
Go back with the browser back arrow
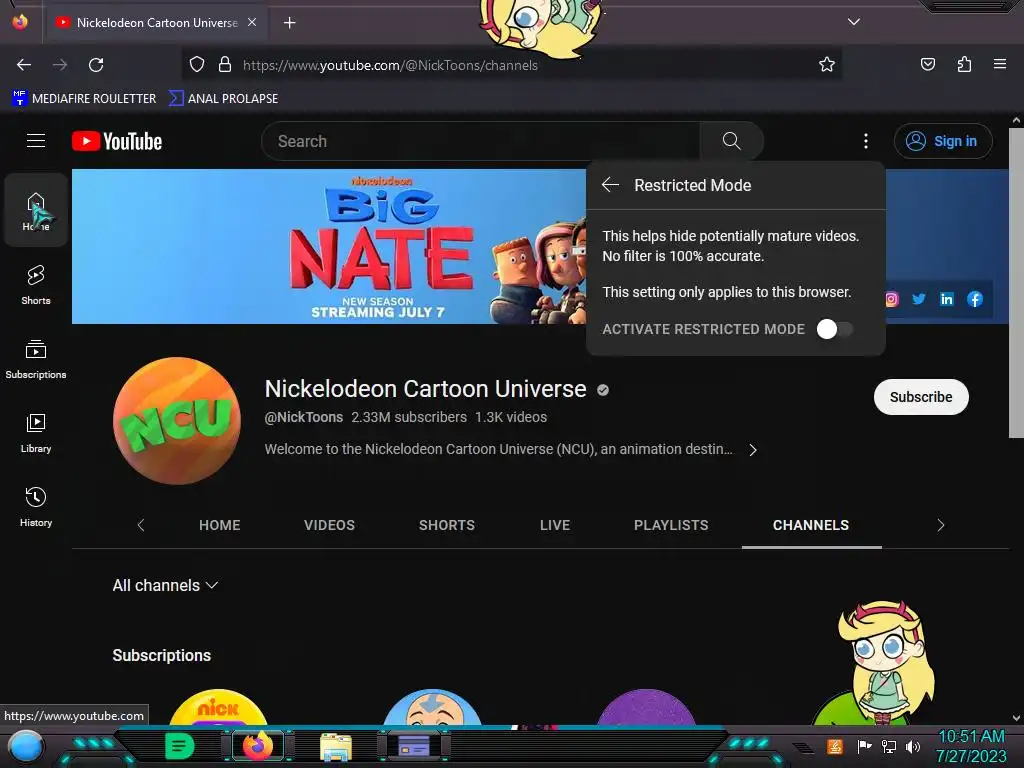click(24, 65)
